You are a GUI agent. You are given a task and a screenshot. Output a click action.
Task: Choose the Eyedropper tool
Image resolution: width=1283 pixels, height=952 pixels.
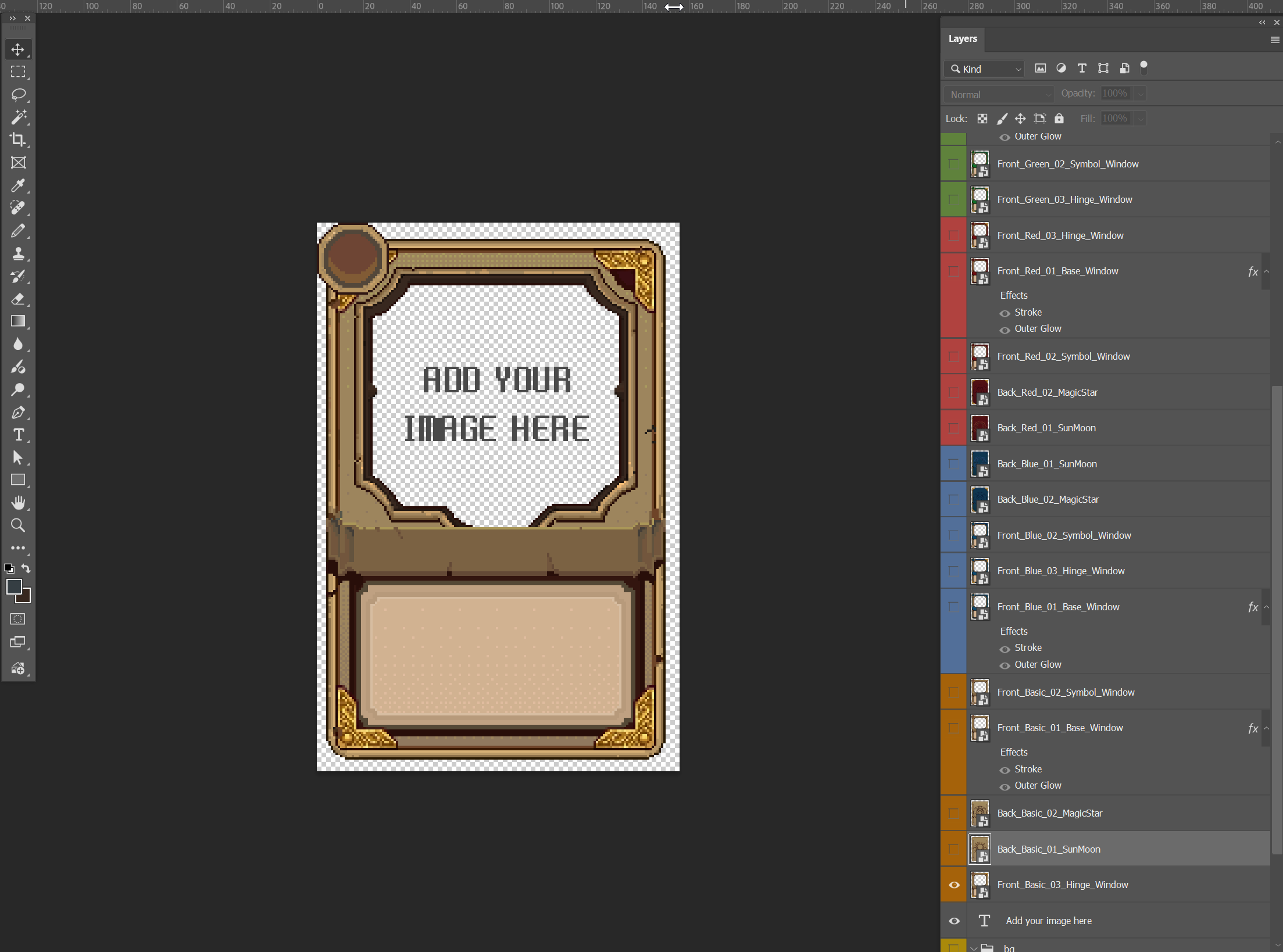tap(18, 185)
